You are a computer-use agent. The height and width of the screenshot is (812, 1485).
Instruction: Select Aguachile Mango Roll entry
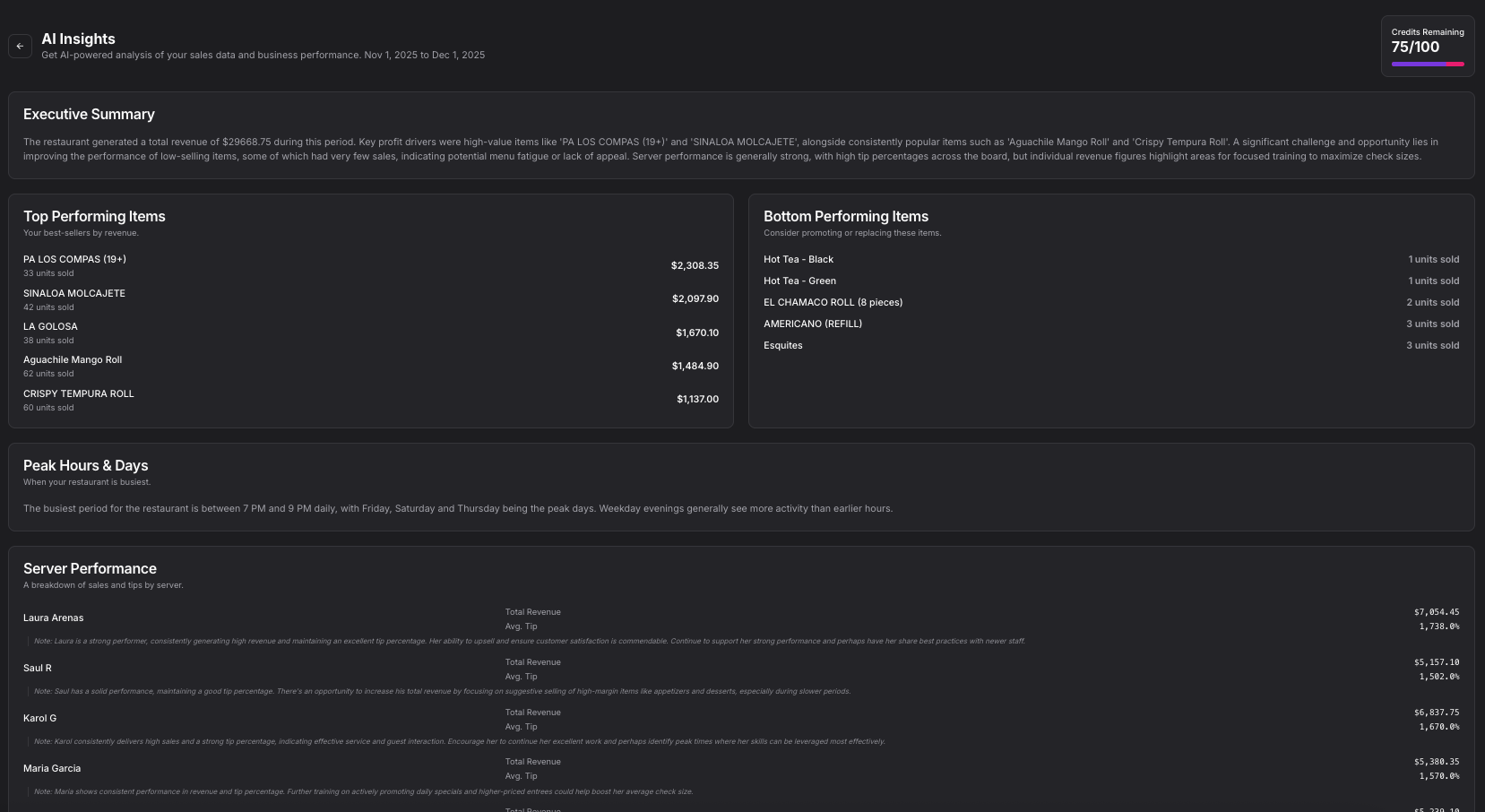pyautogui.click(x=73, y=359)
